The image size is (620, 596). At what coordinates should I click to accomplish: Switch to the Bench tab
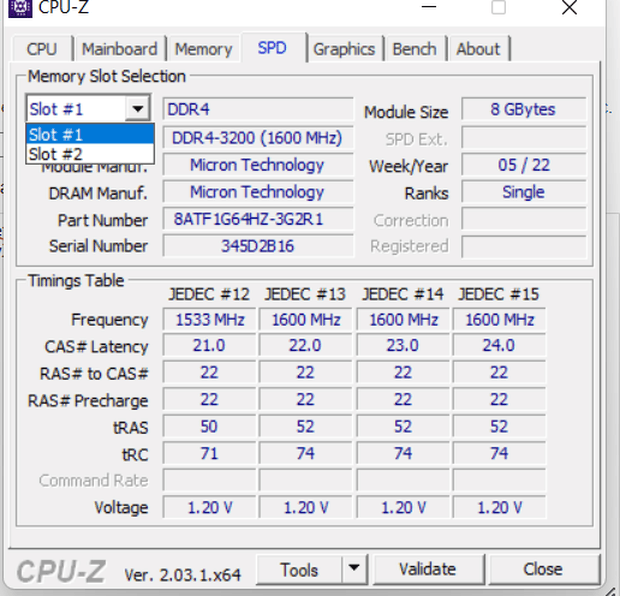[x=414, y=49]
